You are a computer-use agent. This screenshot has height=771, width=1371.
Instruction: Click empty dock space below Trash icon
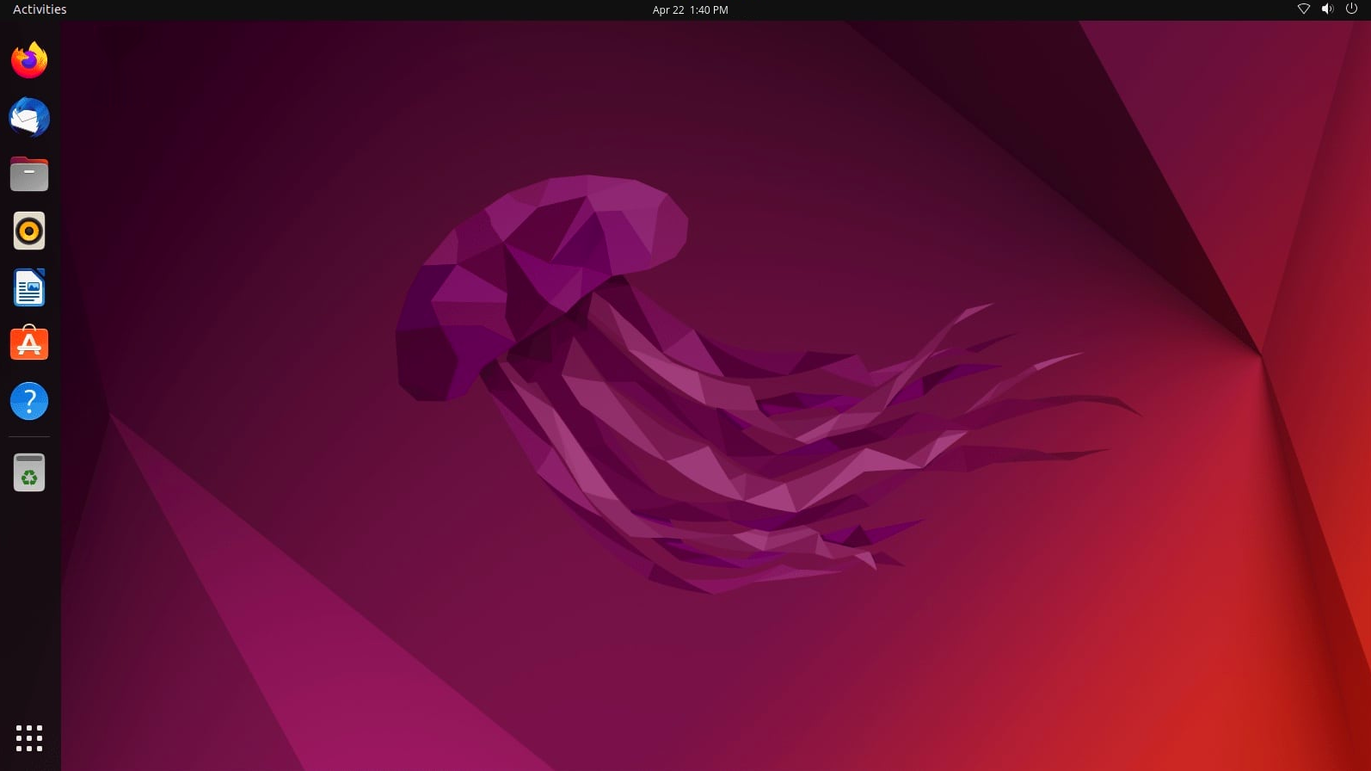[x=29, y=600]
